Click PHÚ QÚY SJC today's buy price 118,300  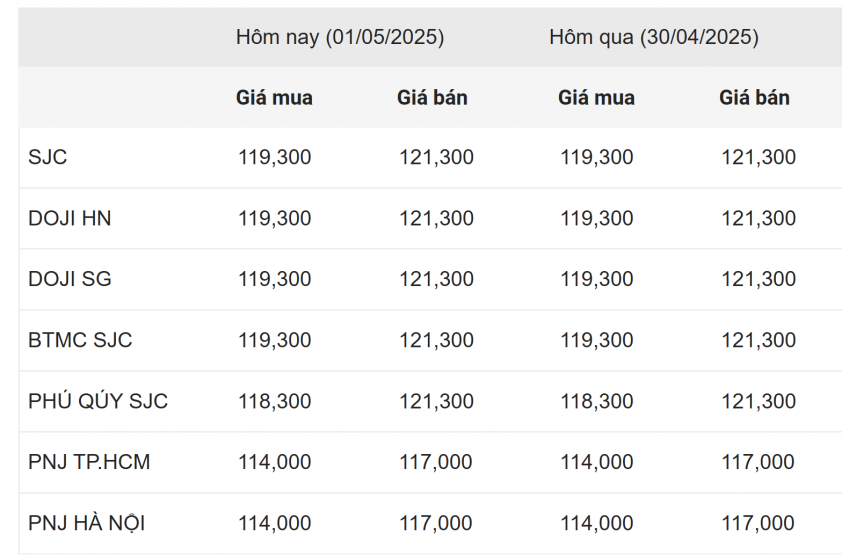coord(274,401)
